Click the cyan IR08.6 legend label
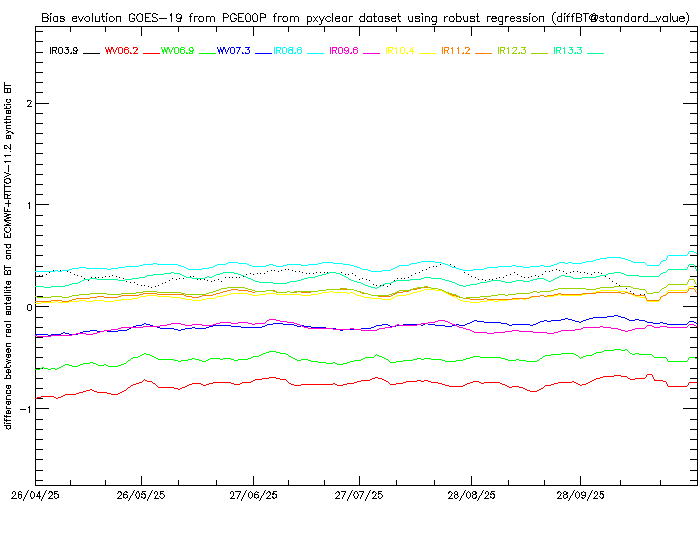Viewport: 700px width, 540px height. [x=289, y=50]
